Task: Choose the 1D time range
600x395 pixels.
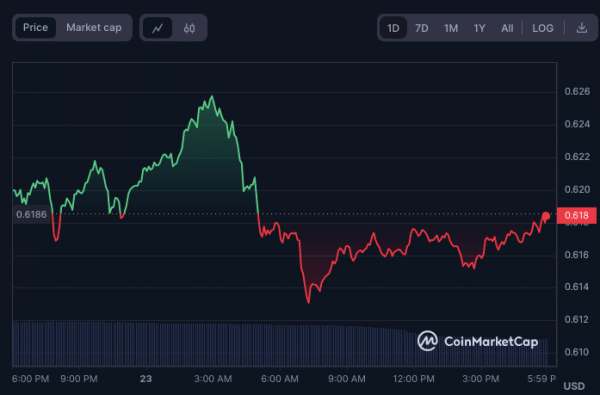Action: click(393, 28)
